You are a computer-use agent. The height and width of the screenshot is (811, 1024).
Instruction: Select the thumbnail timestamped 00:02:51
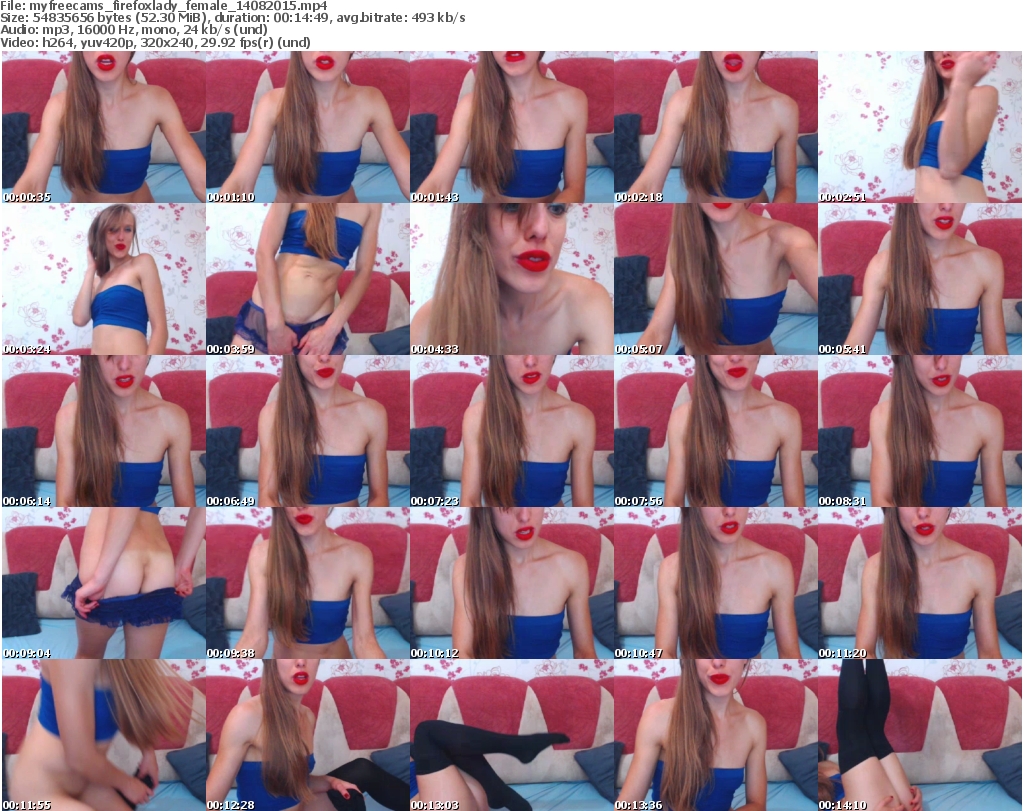[x=920, y=127]
